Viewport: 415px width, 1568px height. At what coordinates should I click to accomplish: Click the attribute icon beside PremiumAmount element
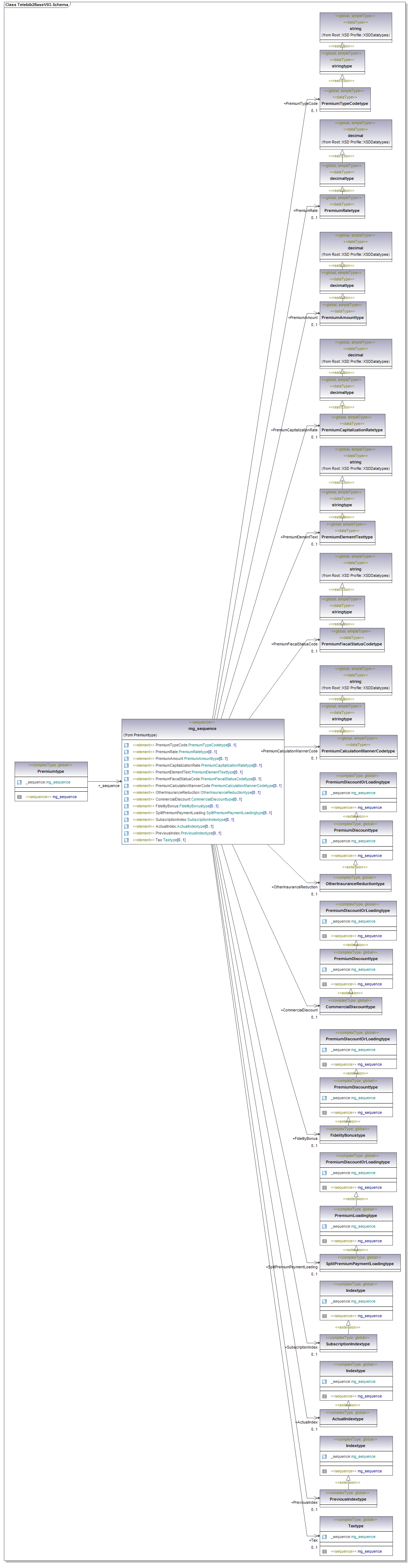pyautogui.click(x=126, y=758)
